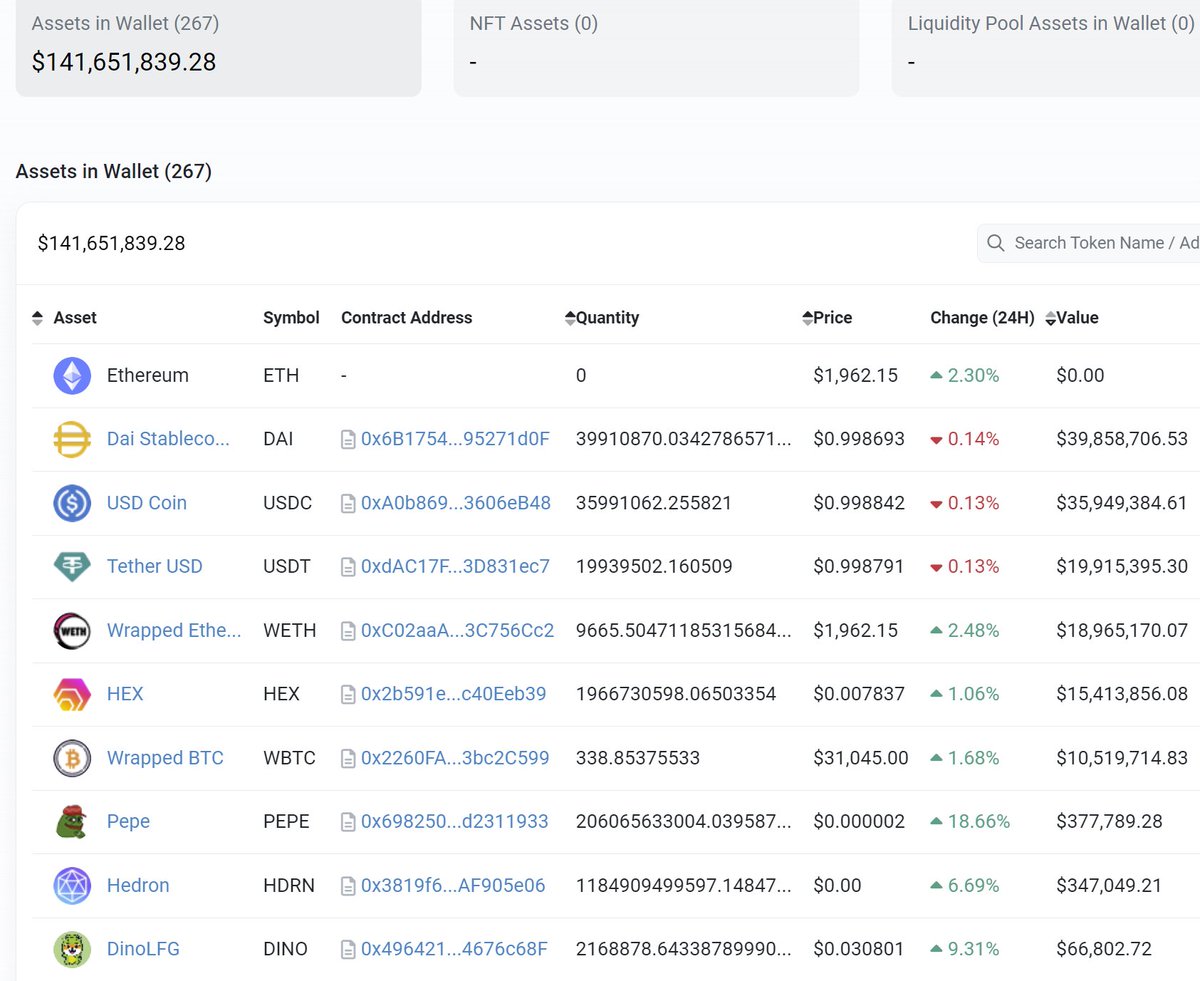
Task: Click the Contract Address column header
Action: (406, 318)
